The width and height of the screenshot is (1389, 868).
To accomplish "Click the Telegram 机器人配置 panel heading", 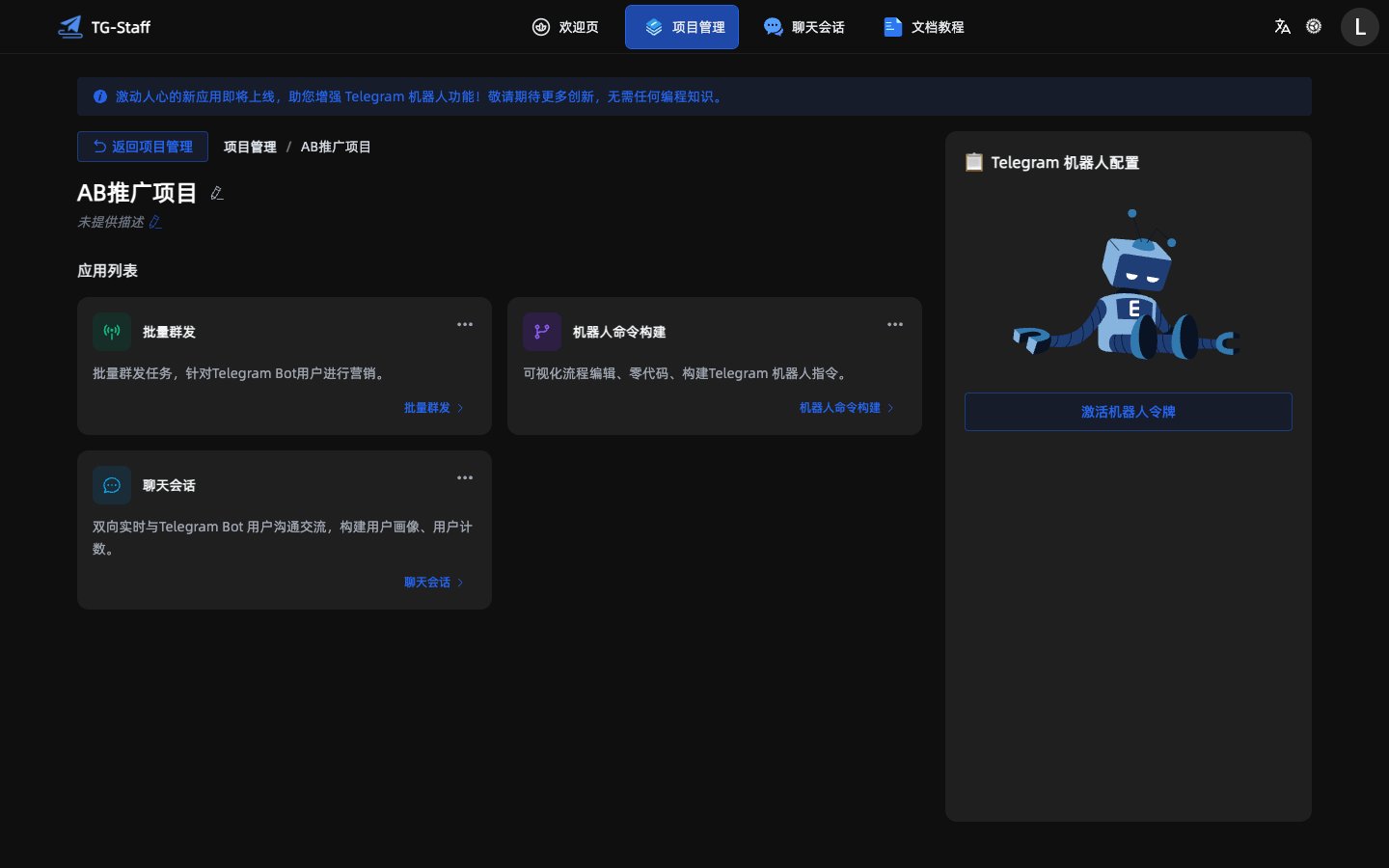I will click(1065, 162).
